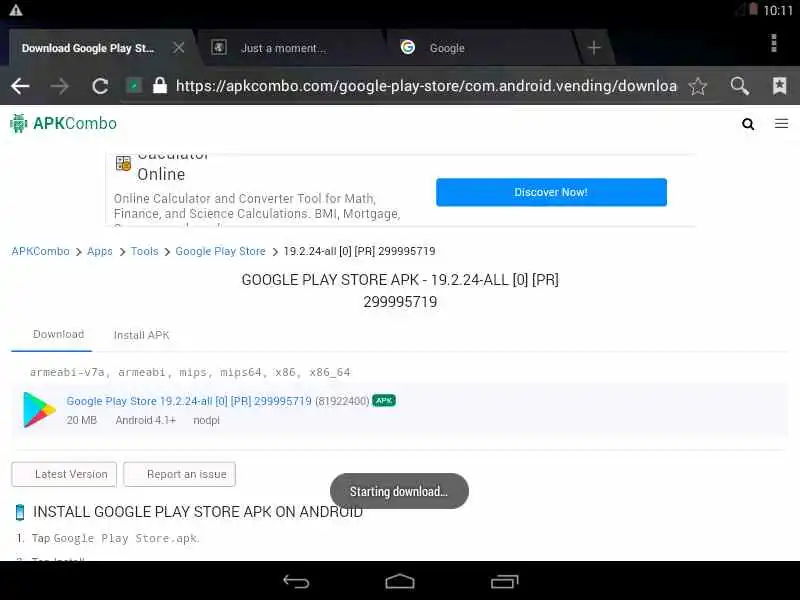This screenshot has height=600, width=800.
Task: Click the armeabi-v7a architecture list text
Action: pos(190,372)
